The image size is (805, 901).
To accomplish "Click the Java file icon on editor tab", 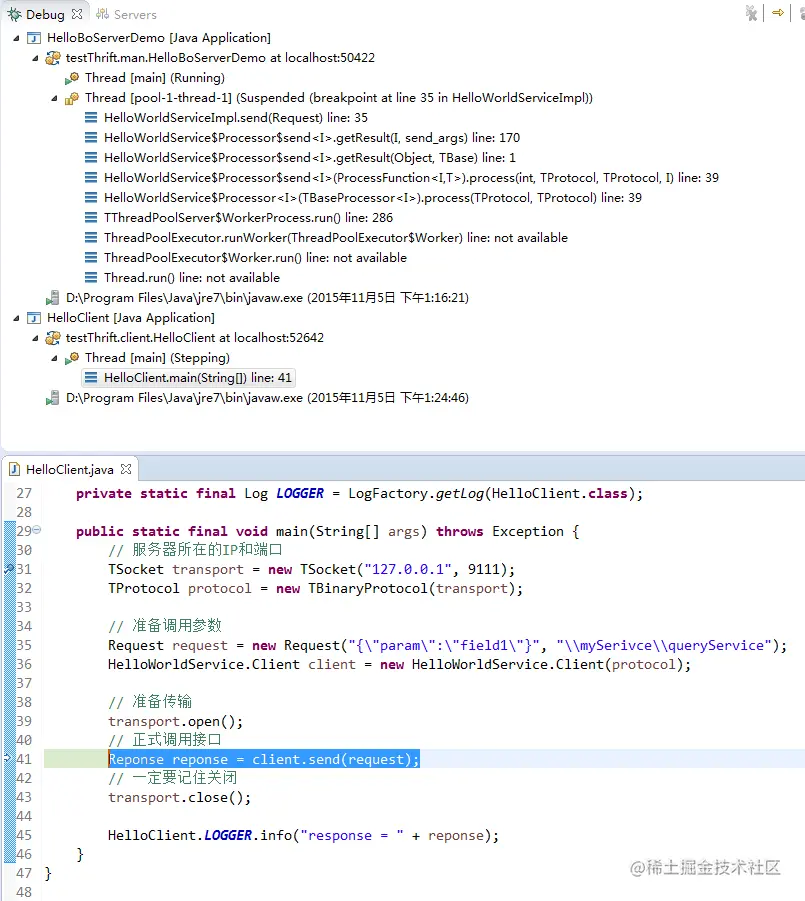I will coord(15,469).
